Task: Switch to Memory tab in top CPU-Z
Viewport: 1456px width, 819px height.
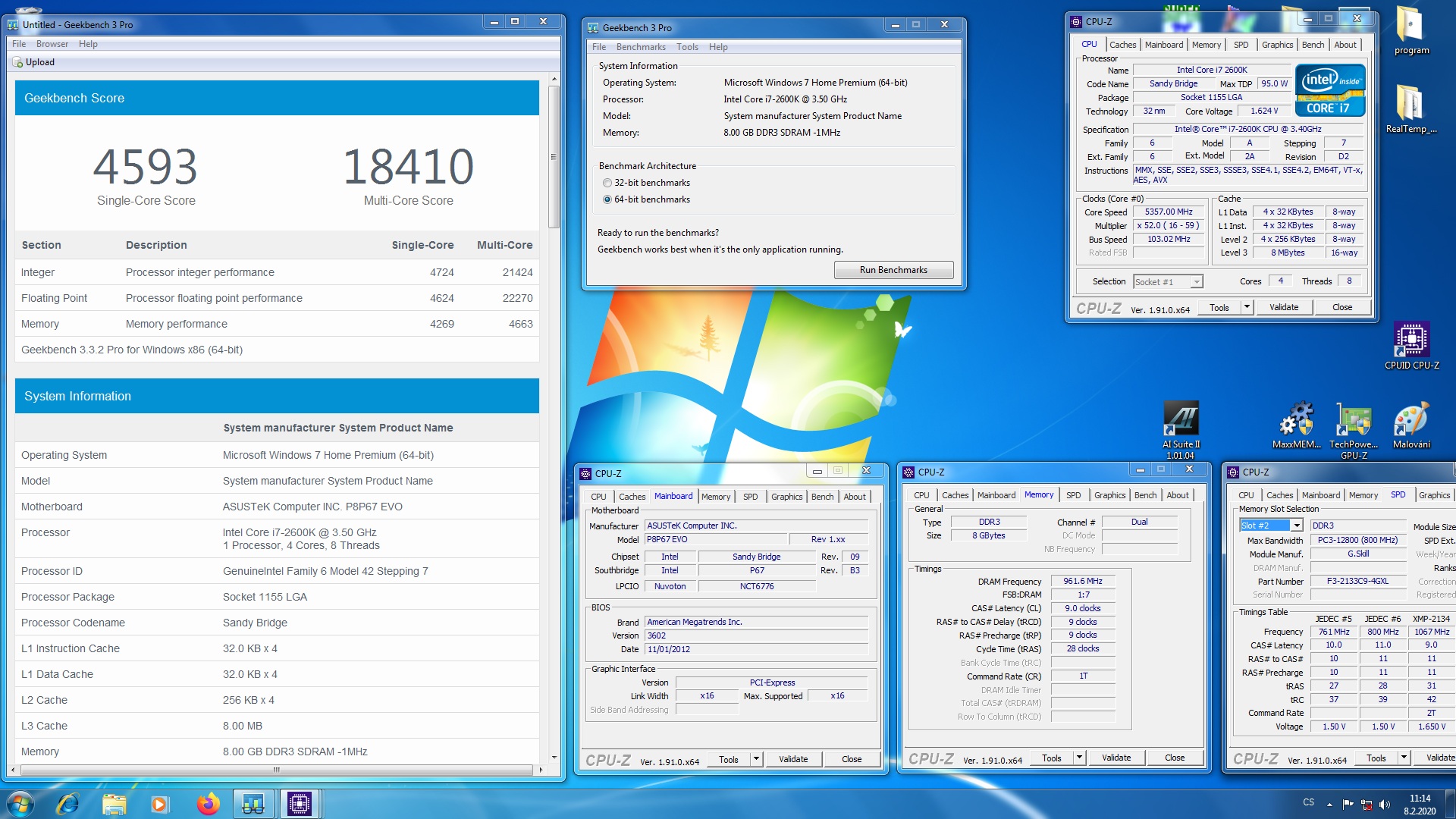Action: tap(1206, 45)
